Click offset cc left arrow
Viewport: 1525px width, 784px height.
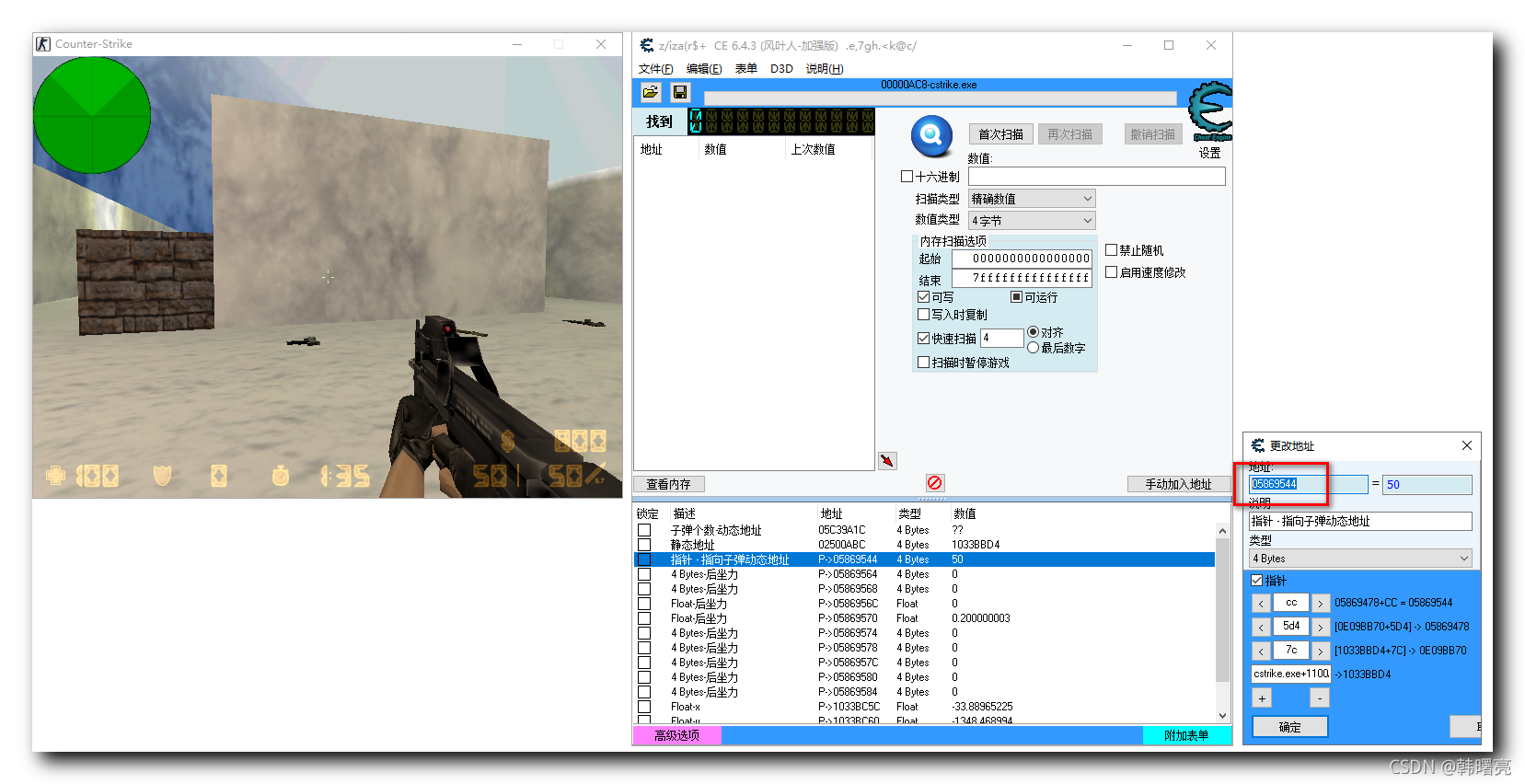[1261, 604]
